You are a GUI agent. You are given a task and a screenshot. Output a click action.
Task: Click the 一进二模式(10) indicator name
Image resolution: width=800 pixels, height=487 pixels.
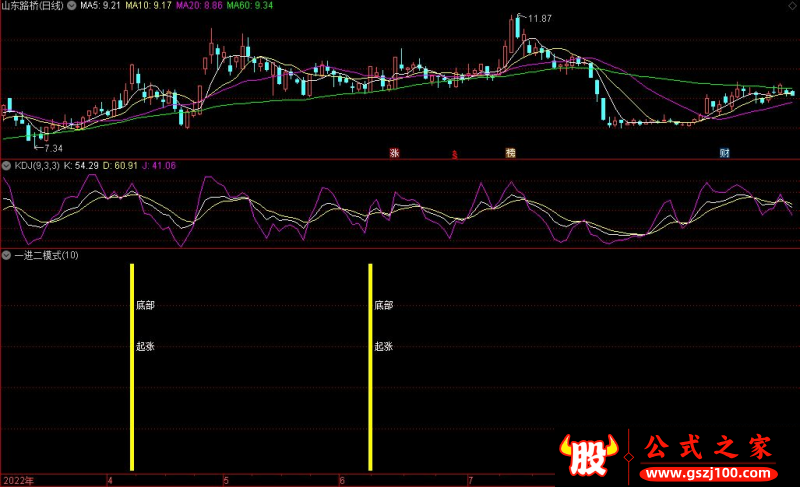pos(46,255)
